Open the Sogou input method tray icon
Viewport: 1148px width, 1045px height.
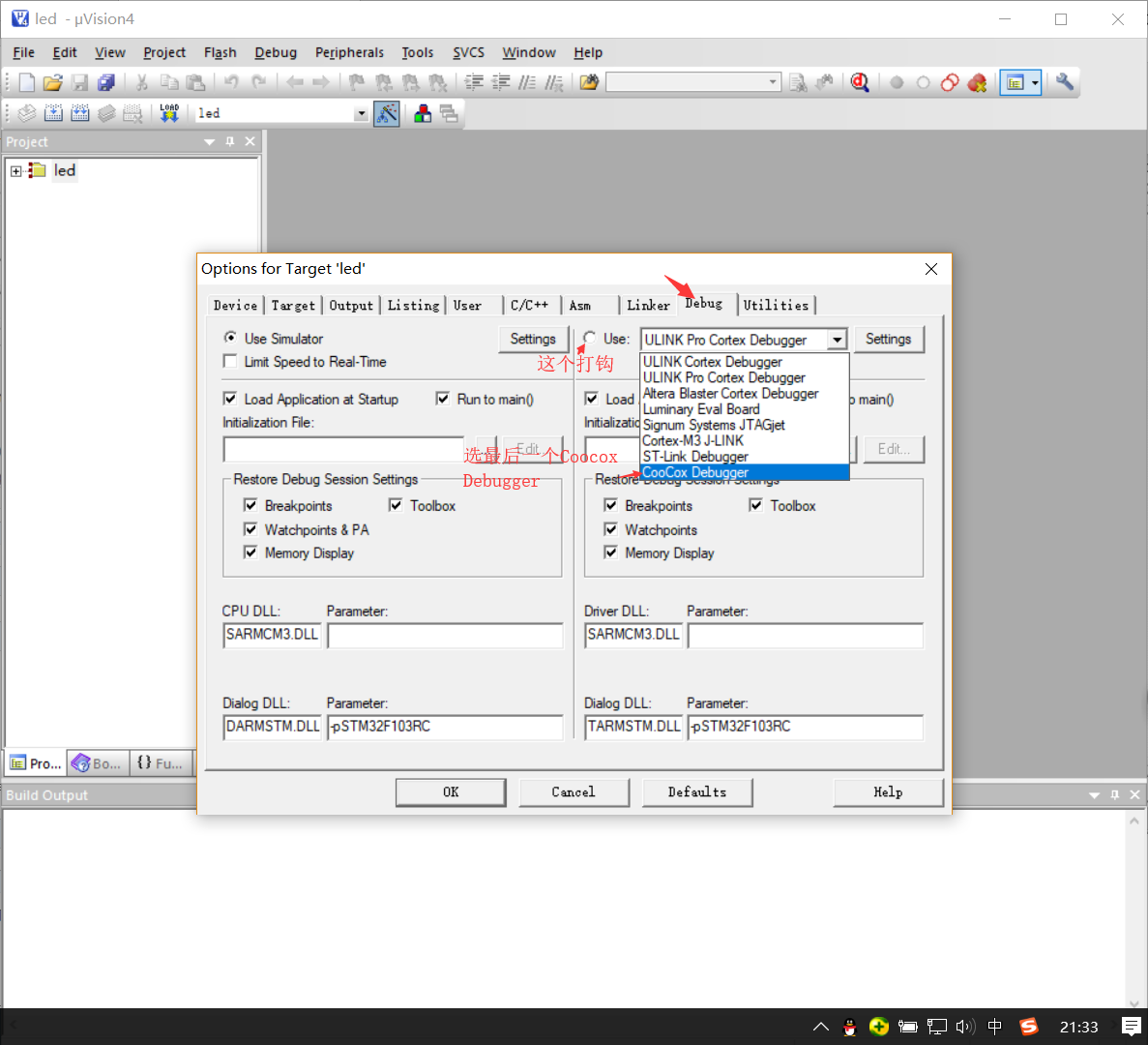pyautogui.click(x=1029, y=1027)
